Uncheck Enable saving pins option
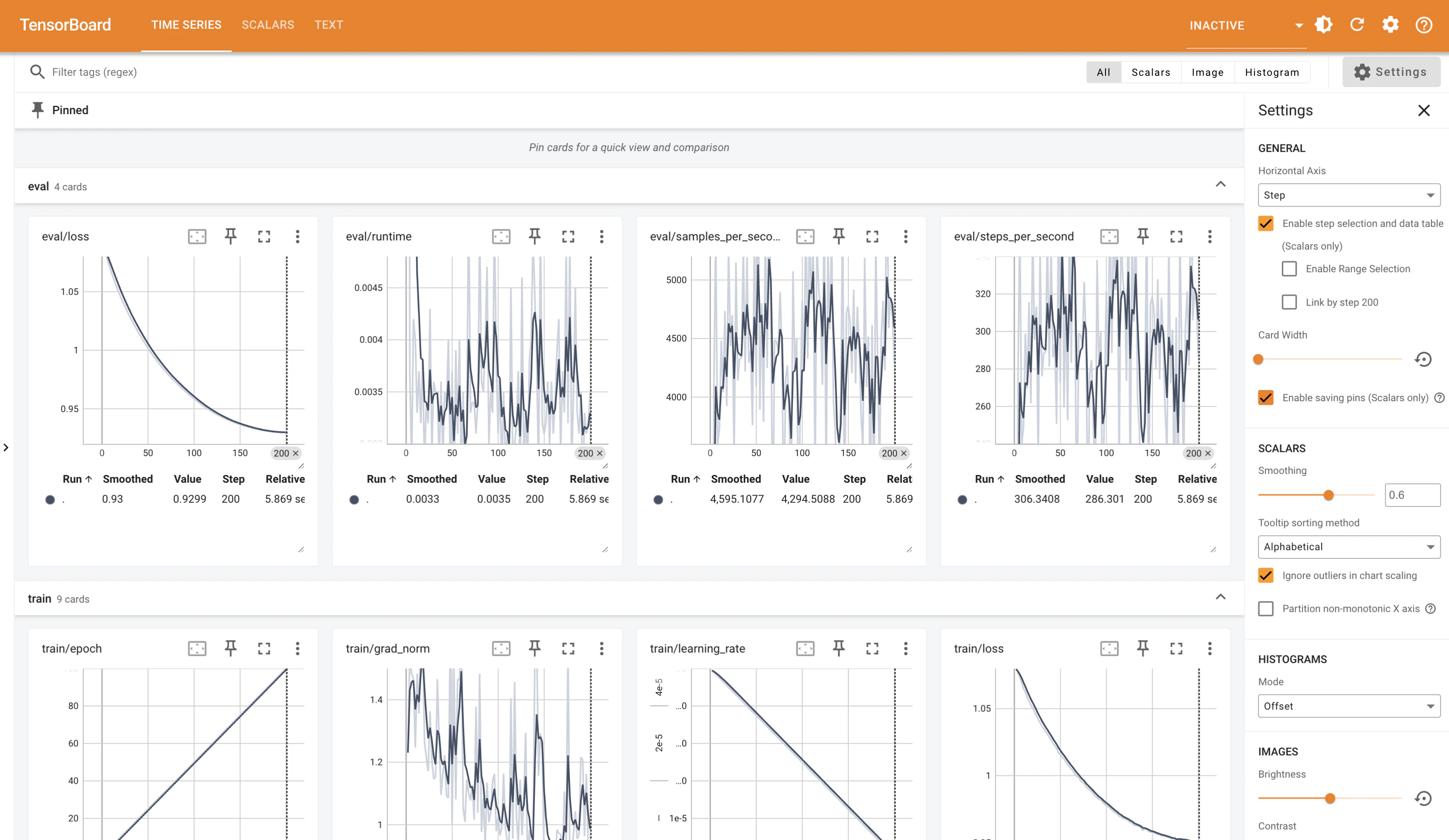The width and height of the screenshot is (1449, 840). click(x=1265, y=398)
